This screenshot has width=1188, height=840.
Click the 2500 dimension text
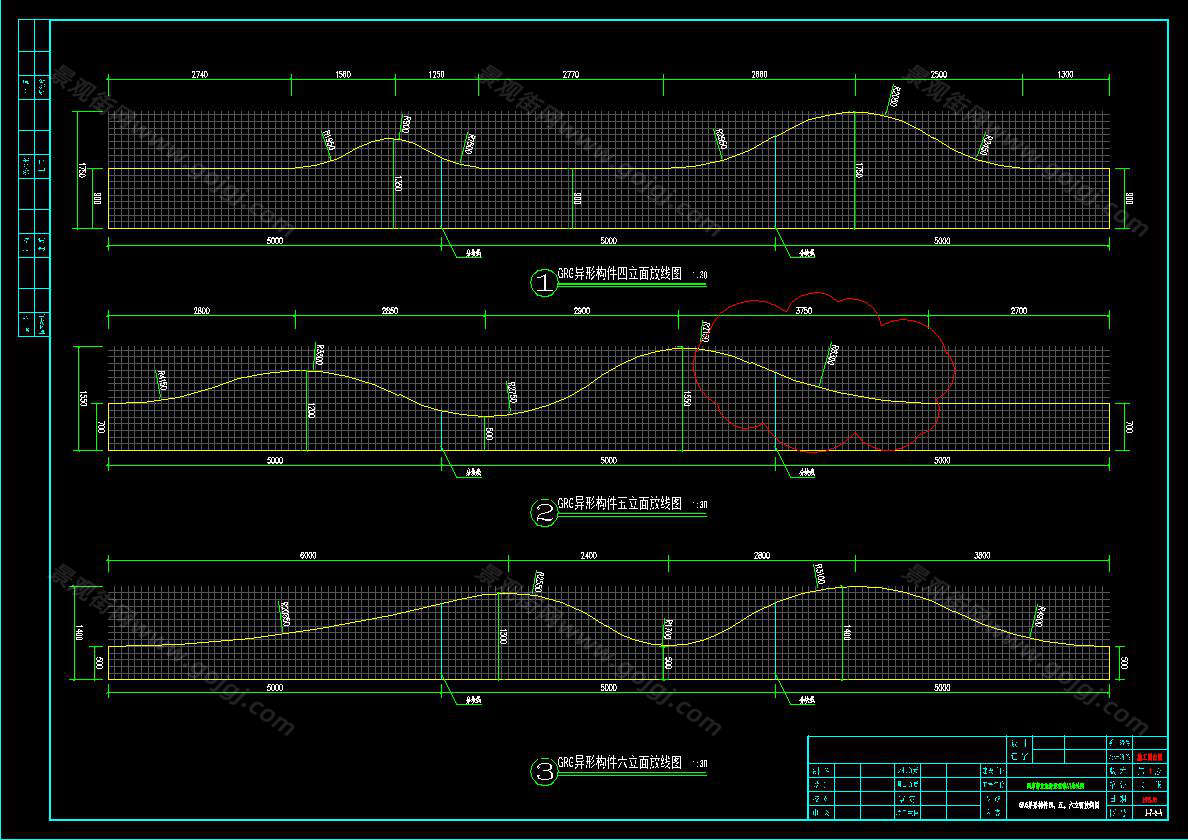(939, 75)
